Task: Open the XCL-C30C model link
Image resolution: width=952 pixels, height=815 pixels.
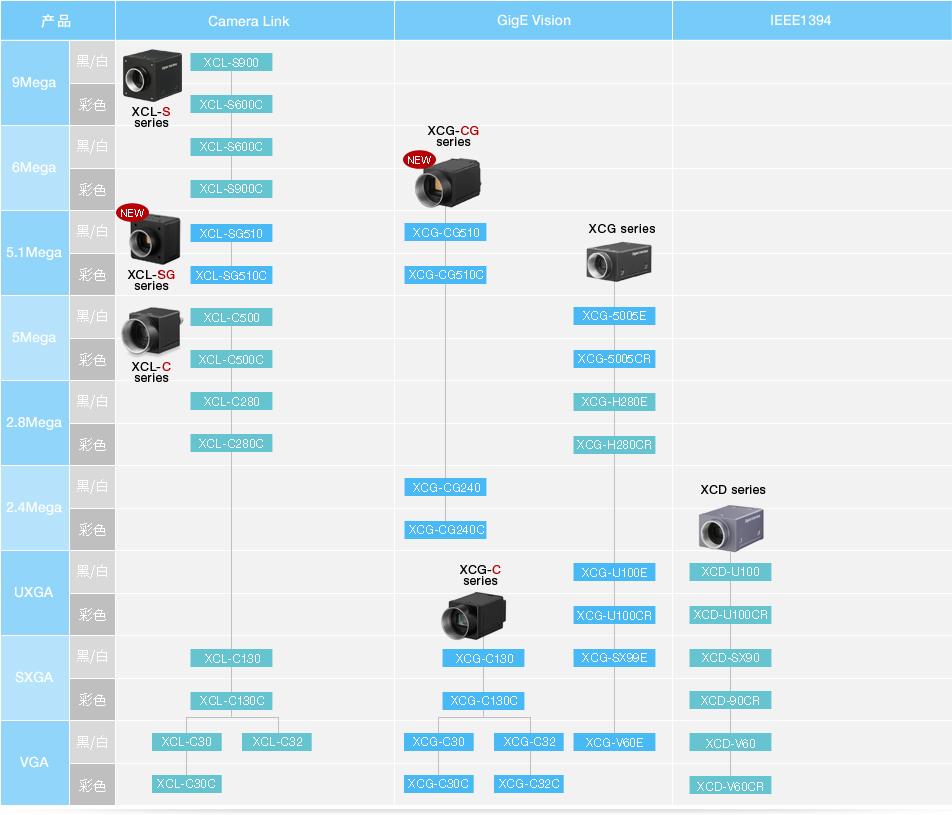Action: tap(186, 784)
